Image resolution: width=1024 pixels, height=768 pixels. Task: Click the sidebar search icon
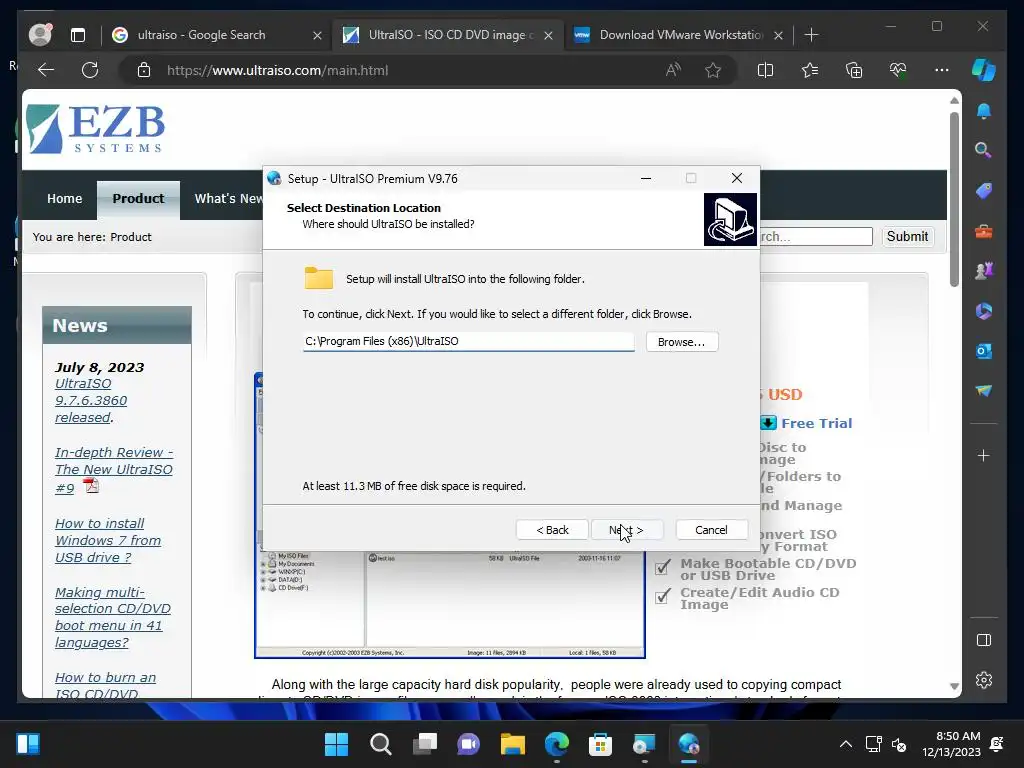coord(984,150)
